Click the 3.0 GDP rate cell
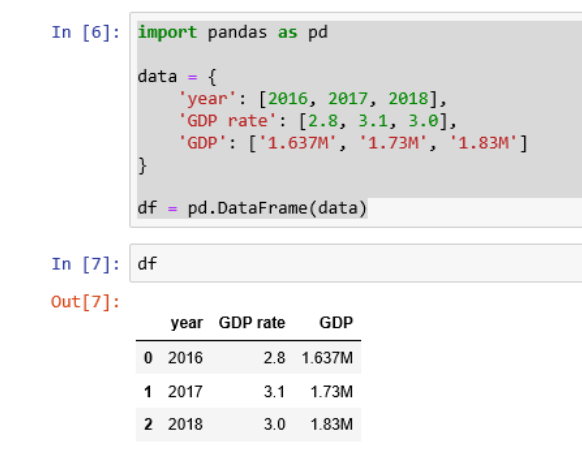This screenshot has height=454, width=582. (275, 424)
